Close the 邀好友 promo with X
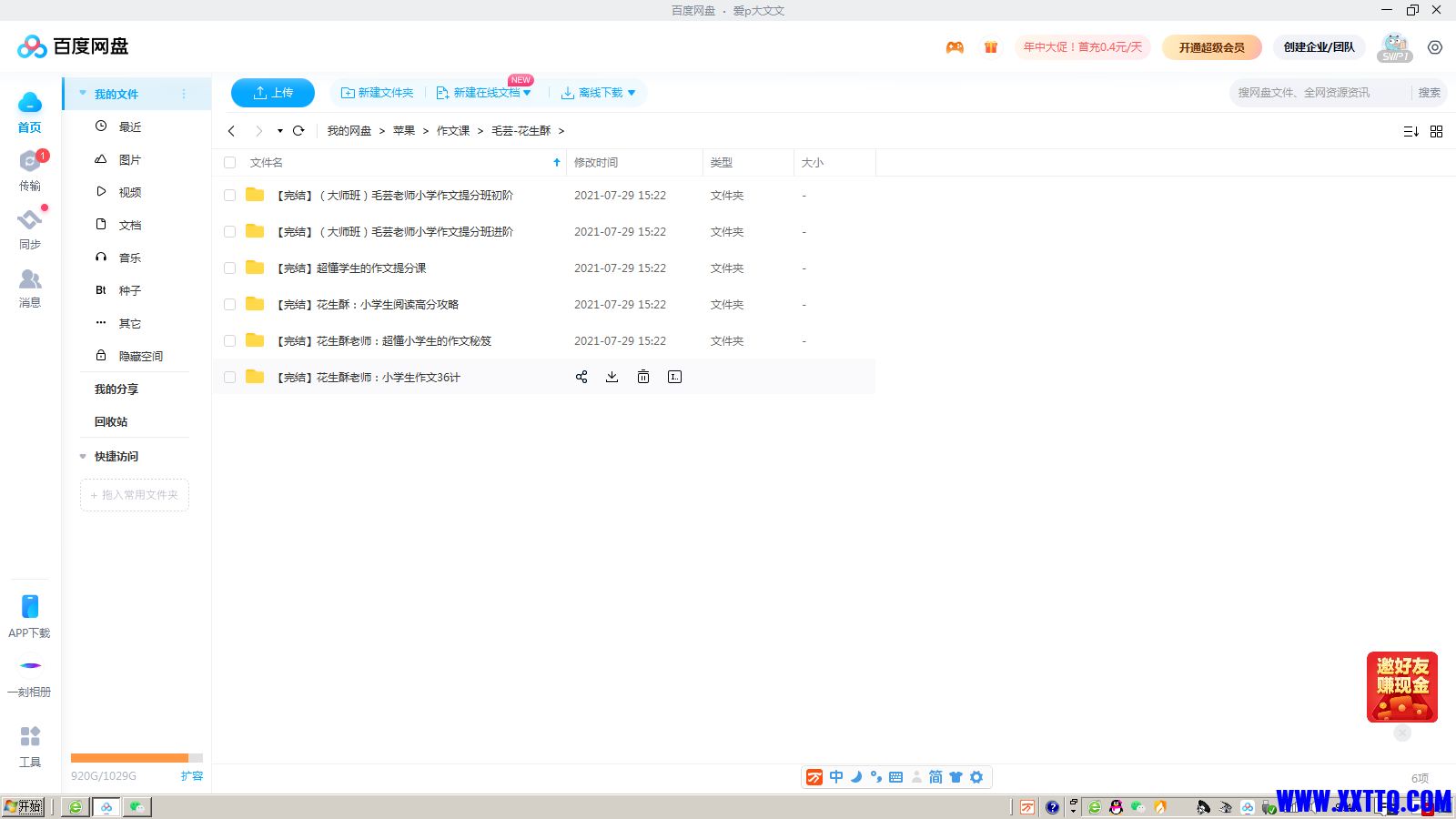This screenshot has width=1456, height=819. click(1402, 733)
